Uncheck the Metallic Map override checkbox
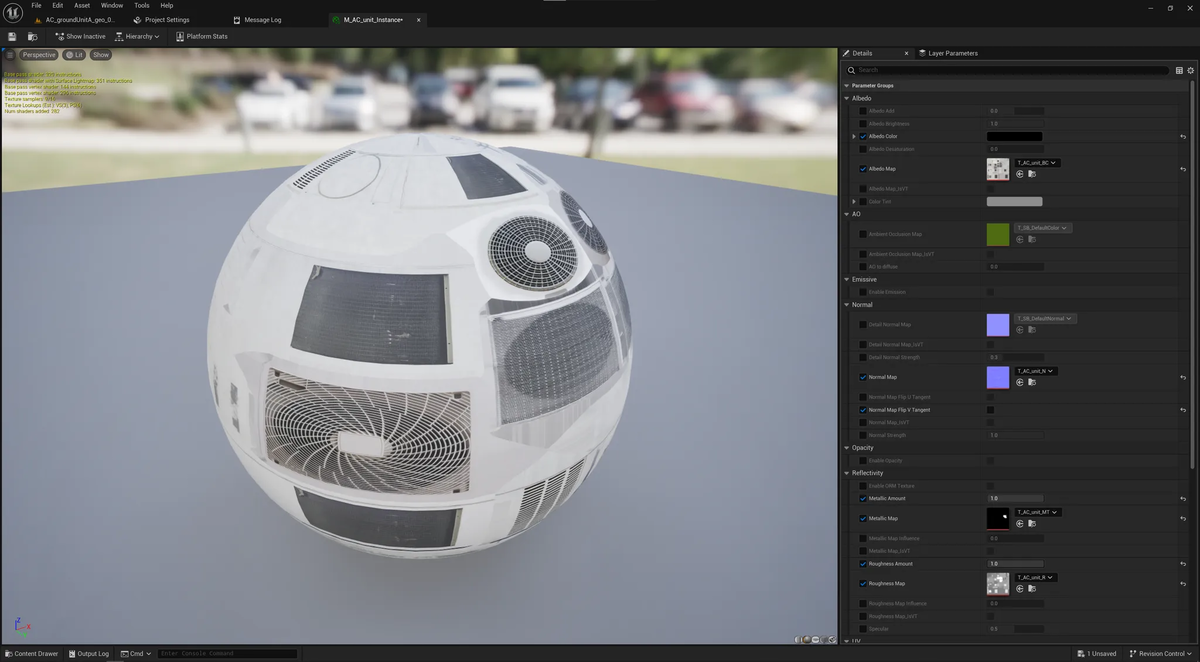This screenshot has height=662, width=1200. pos(863,518)
